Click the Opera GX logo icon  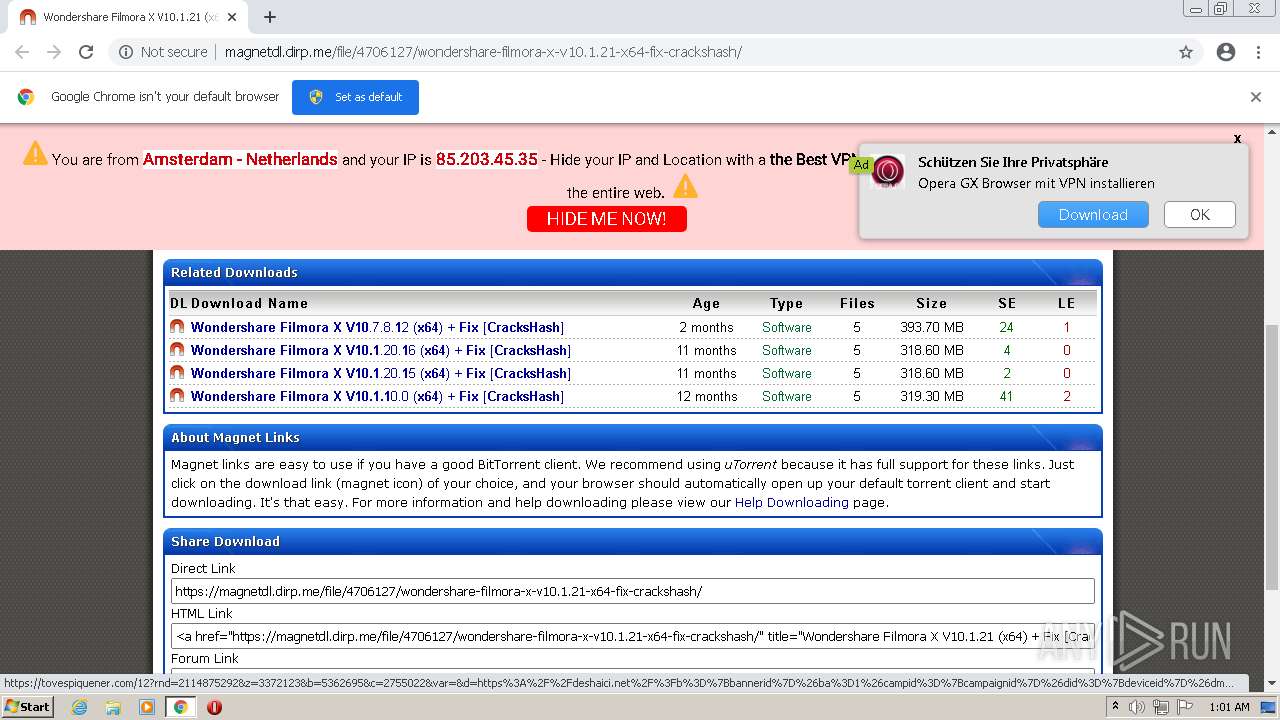point(888,172)
